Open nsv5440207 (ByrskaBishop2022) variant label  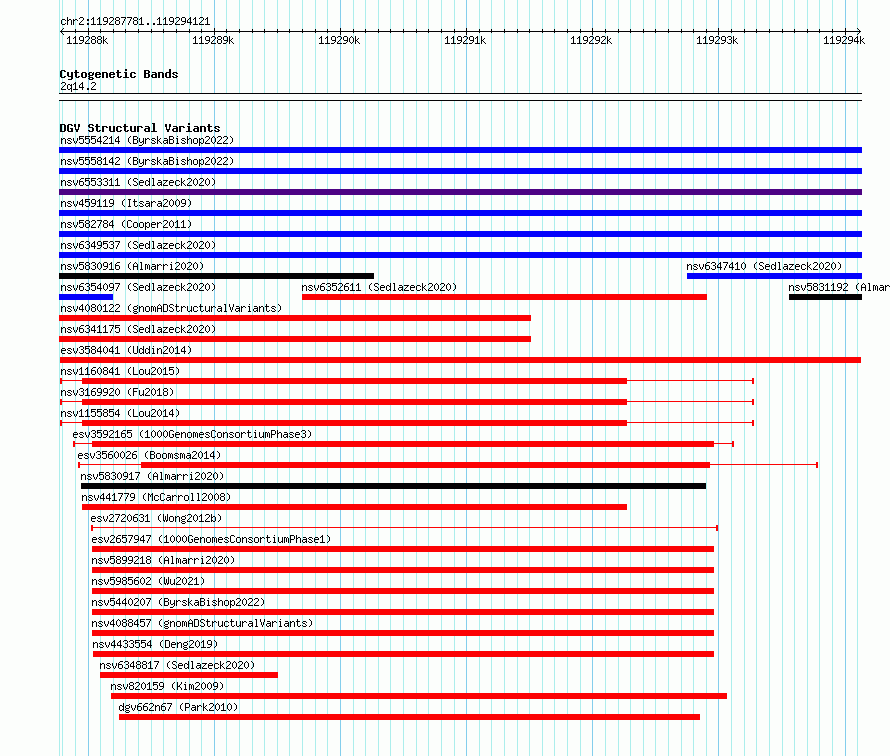click(x=178, y=602)
